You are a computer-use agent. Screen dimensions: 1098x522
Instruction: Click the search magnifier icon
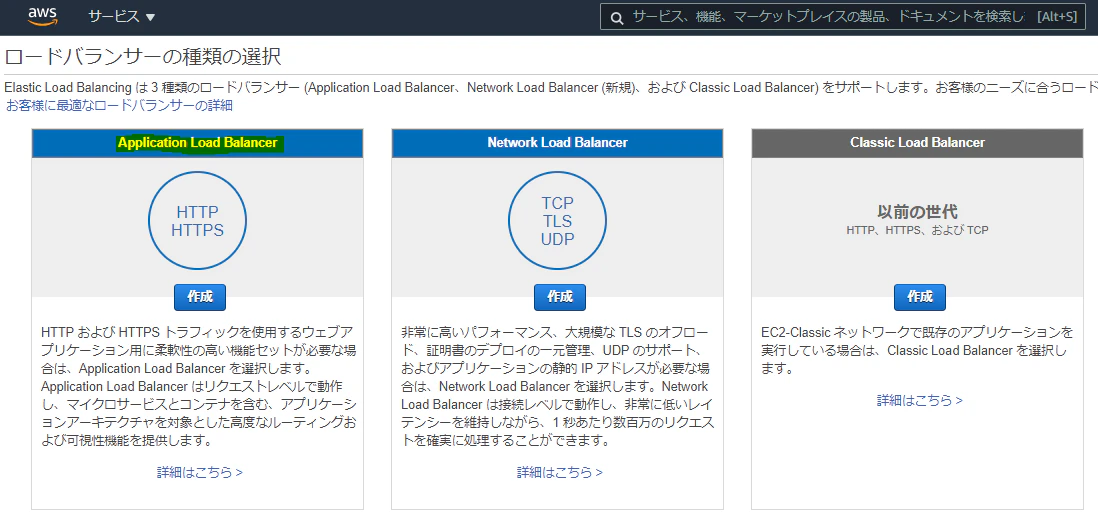pyautogui.click(x=617, y=18)
